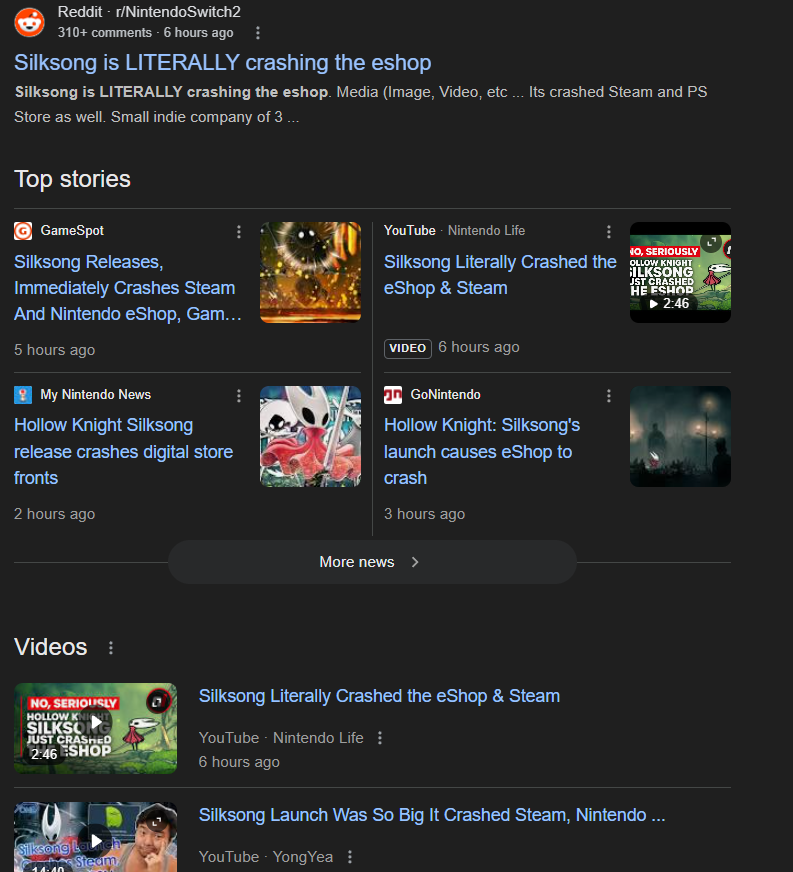Open the three-dot menu beside YongYea
The image size is (793, 872).
tap(350, 857)
